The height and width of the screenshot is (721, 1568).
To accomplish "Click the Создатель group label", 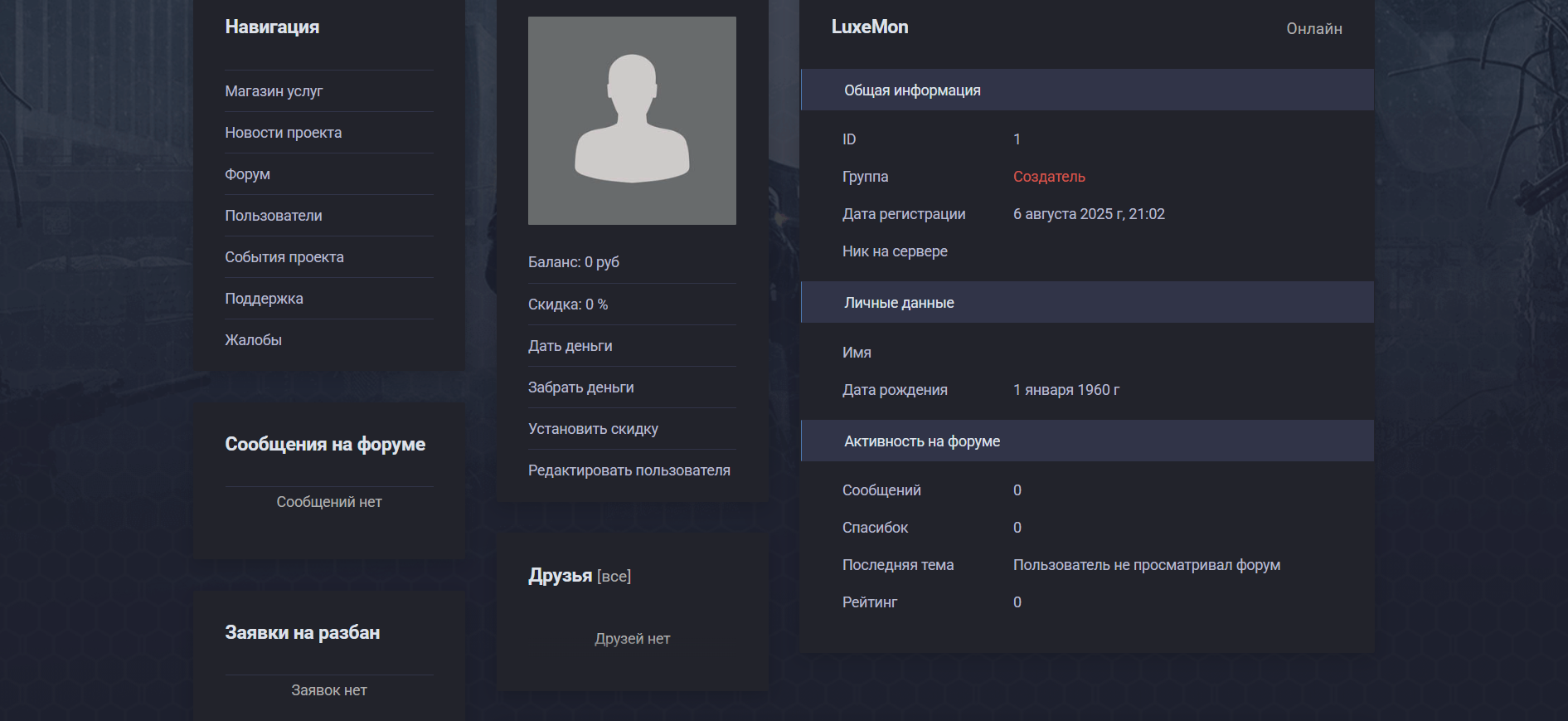I will tap(1049, 177).
